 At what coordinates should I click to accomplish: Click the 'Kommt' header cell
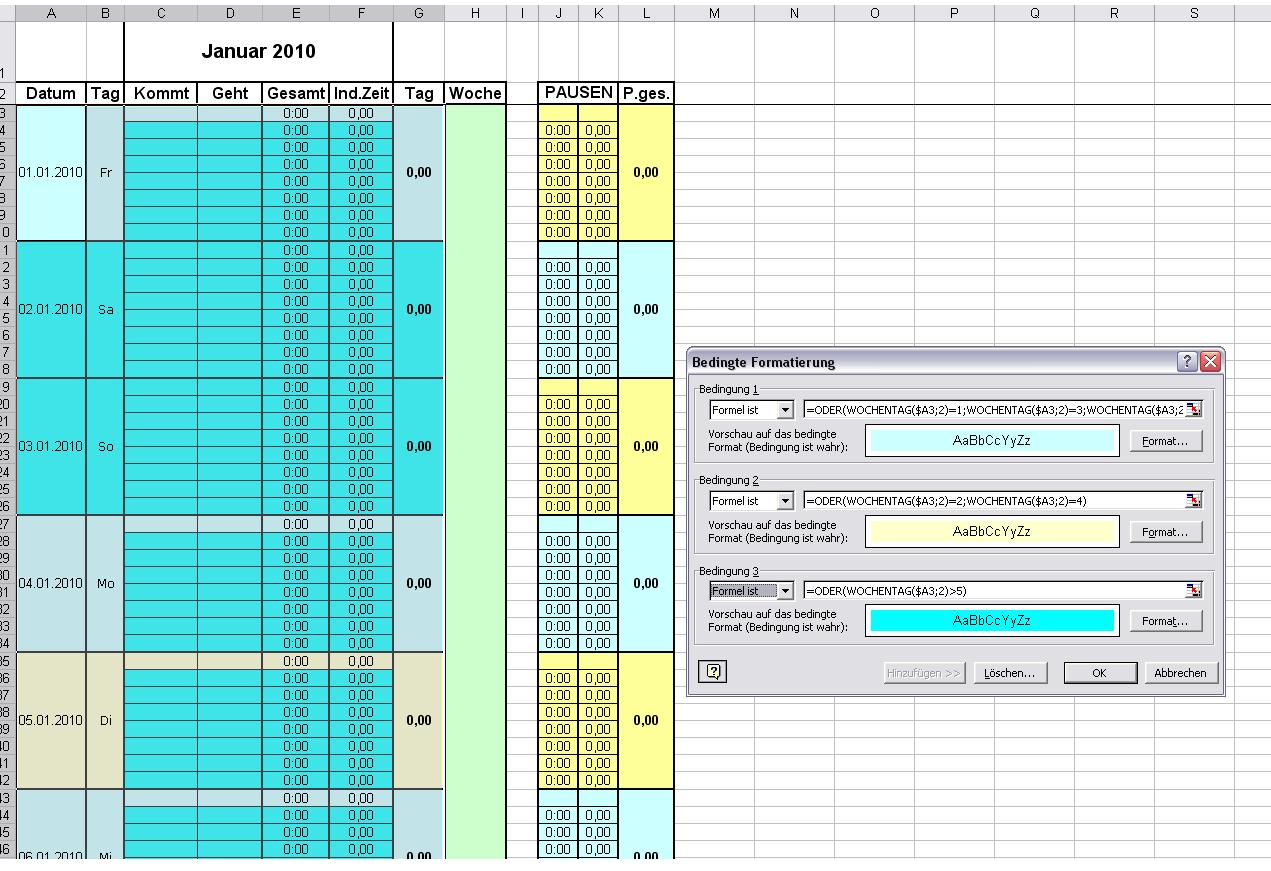coord(160,93)
